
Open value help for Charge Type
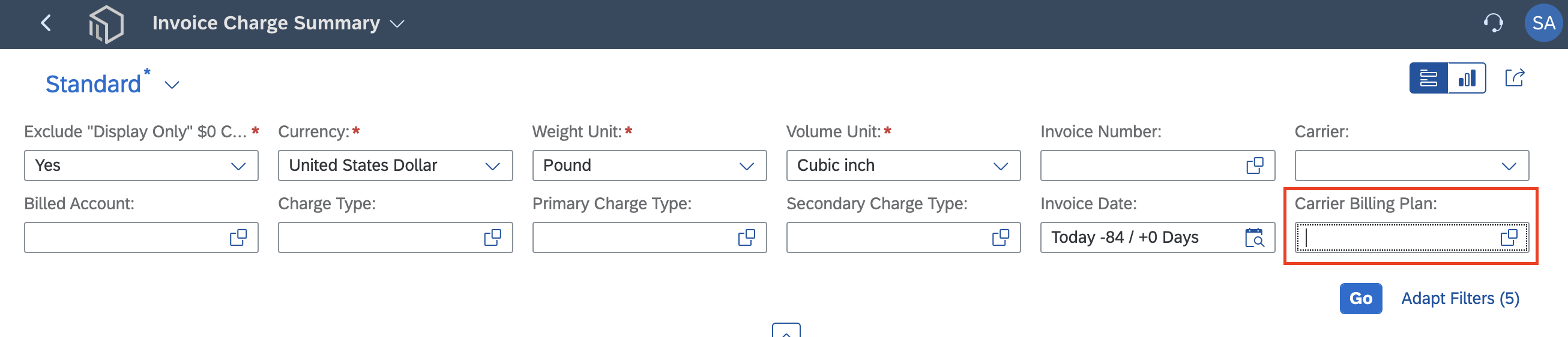click(x=492, y=237)
